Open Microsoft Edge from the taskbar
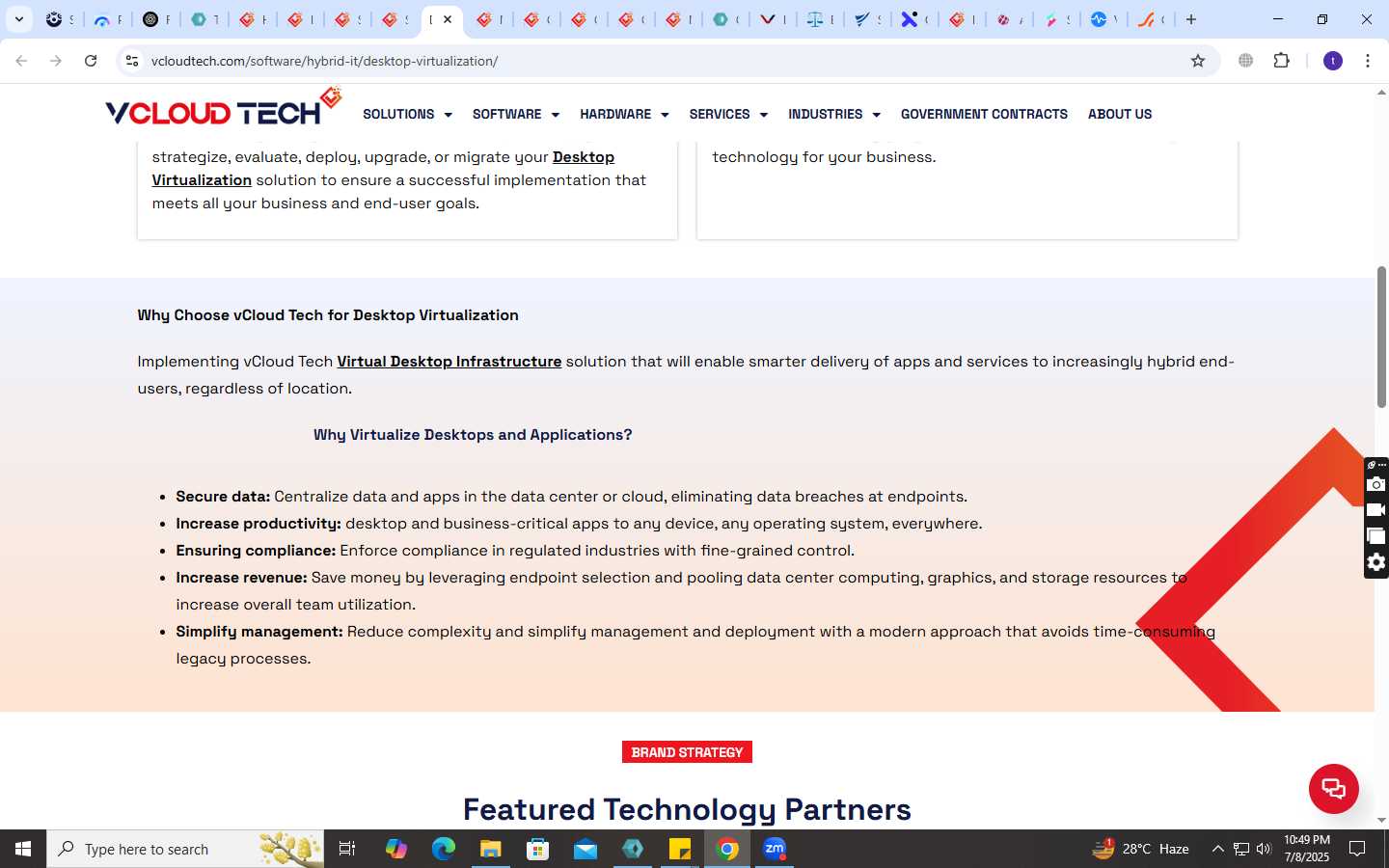The width and height of the screenshot is (1389, 868). point(443,849)
